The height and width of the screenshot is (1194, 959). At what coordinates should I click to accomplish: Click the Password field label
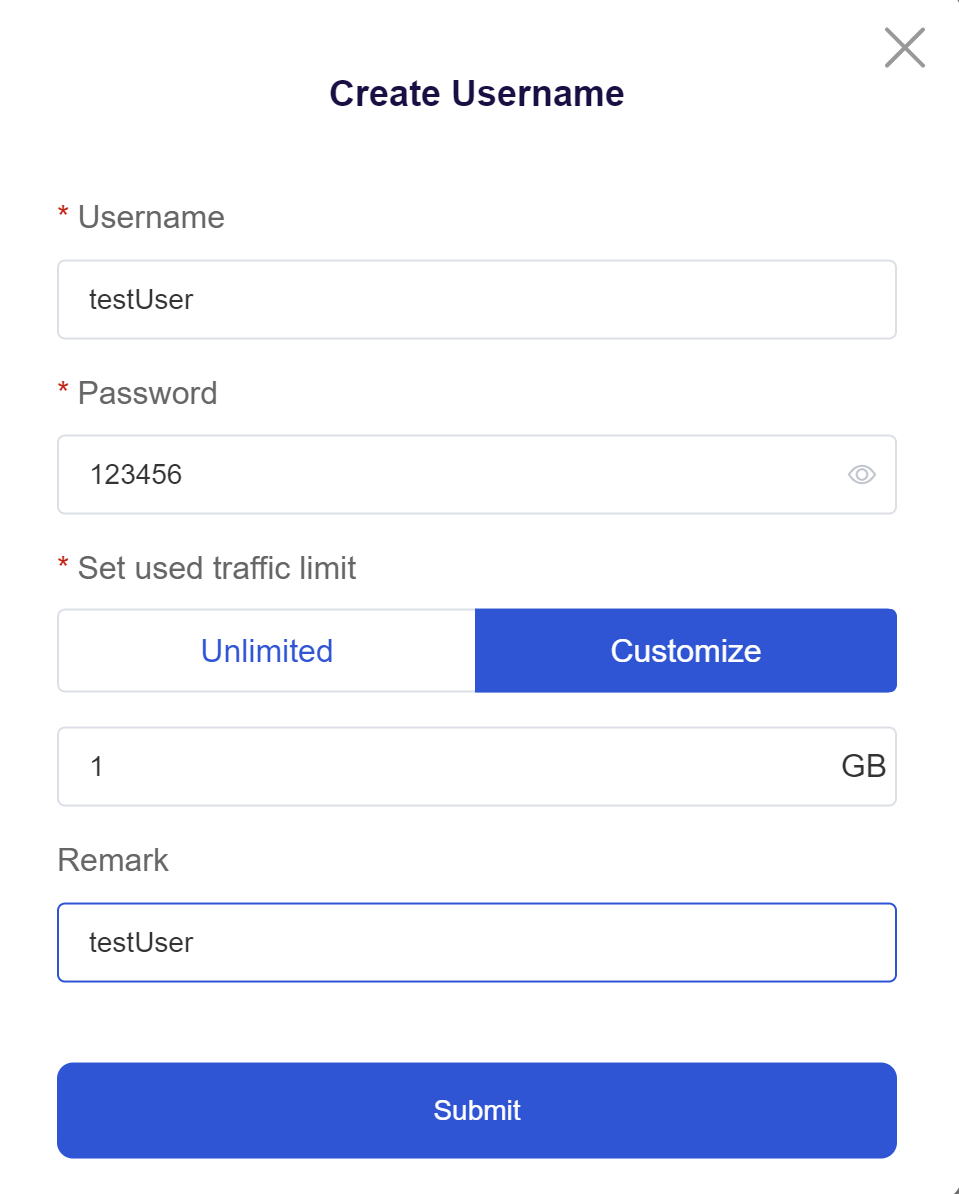pyautogui.click(x=147, y=393)
